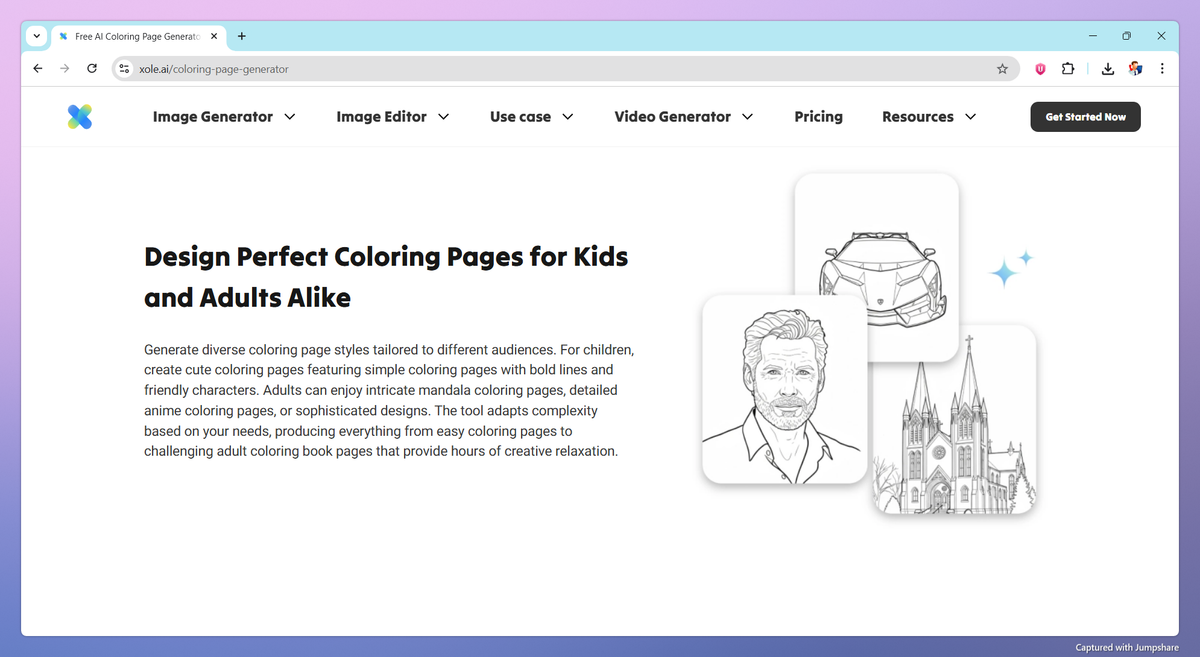Click the back navigation arrow
Image resolution: width=1200 pixels, height=657 pixels.
(37, 68)
